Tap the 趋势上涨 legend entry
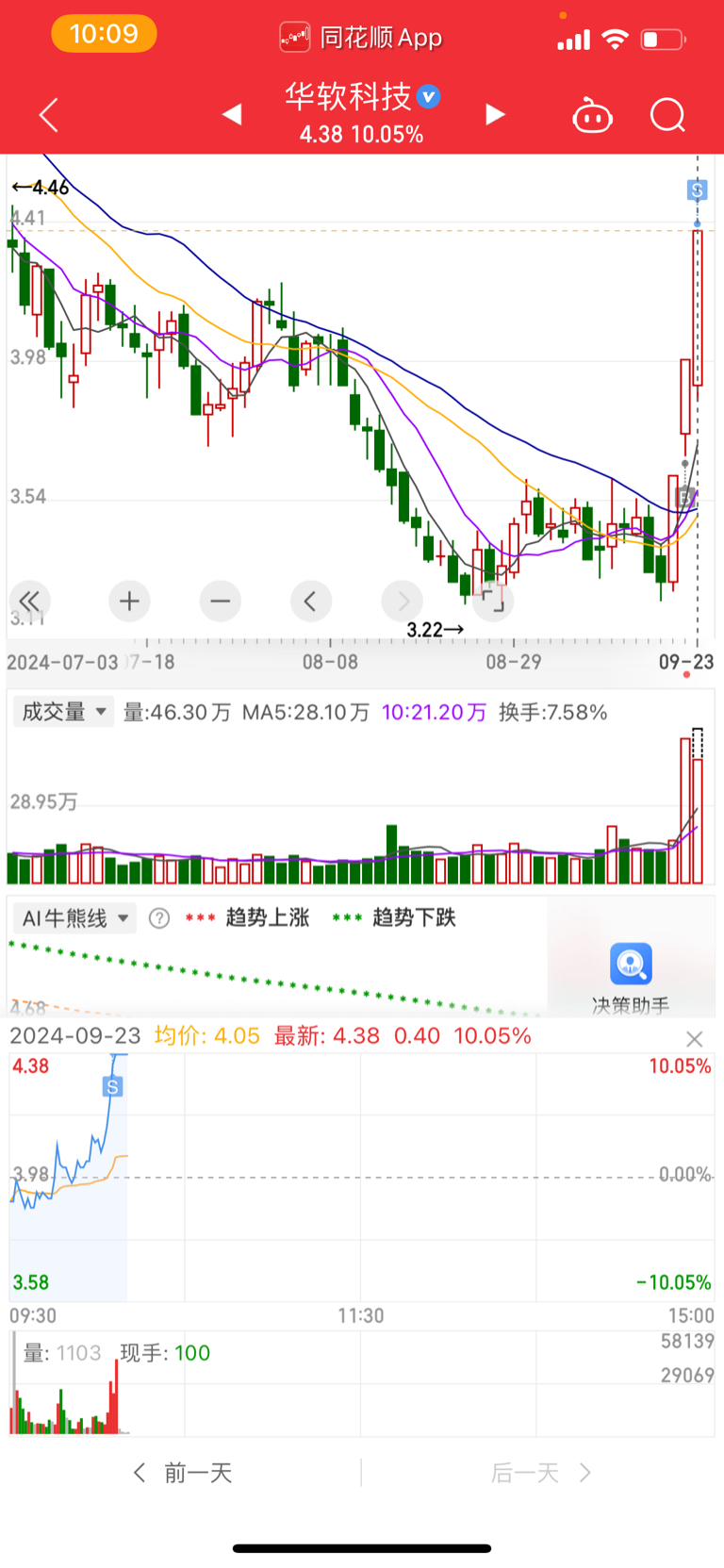Viewport: 724px width, 1568px height. point(247,917)
